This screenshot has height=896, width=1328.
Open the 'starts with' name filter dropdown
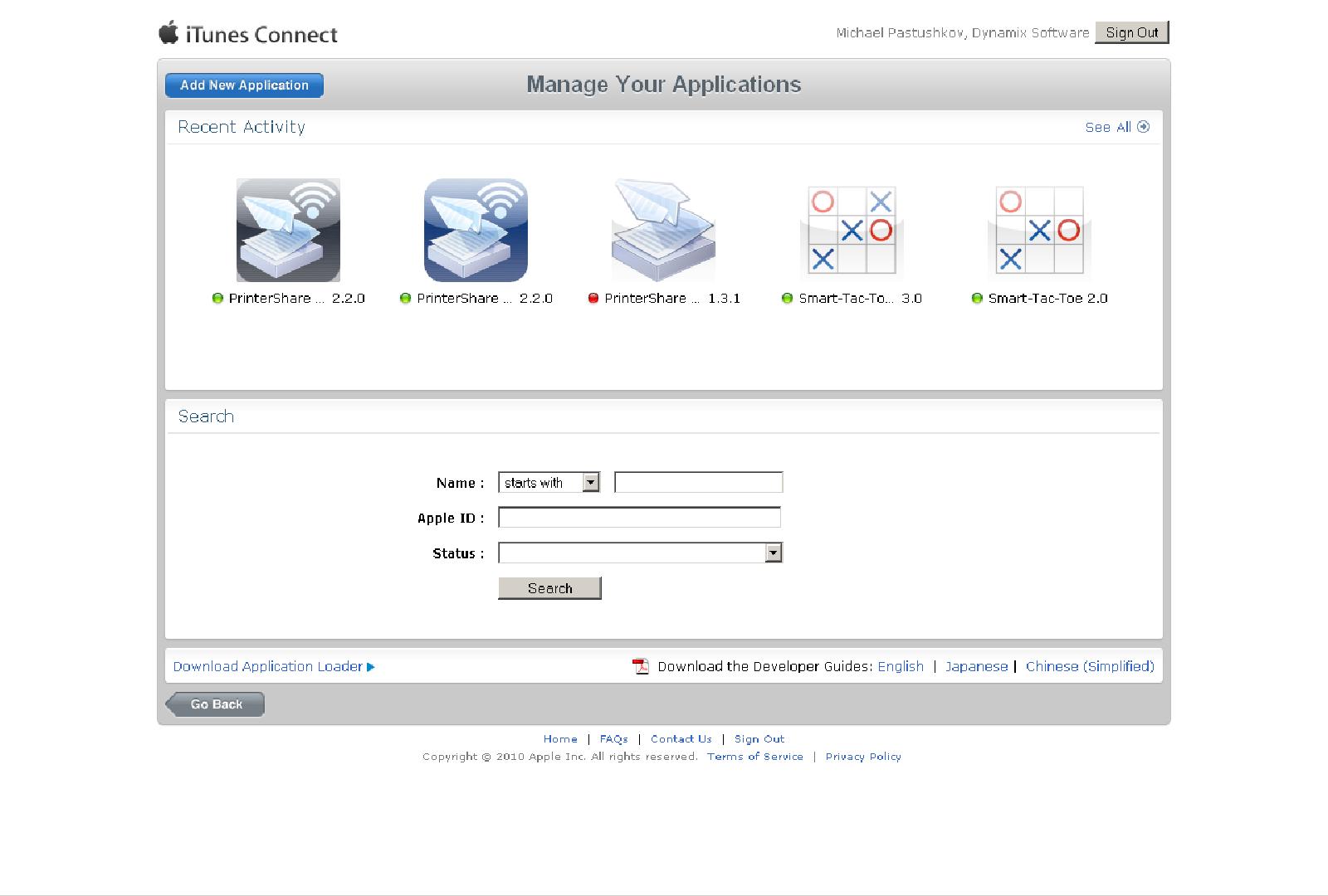point(549,482)
